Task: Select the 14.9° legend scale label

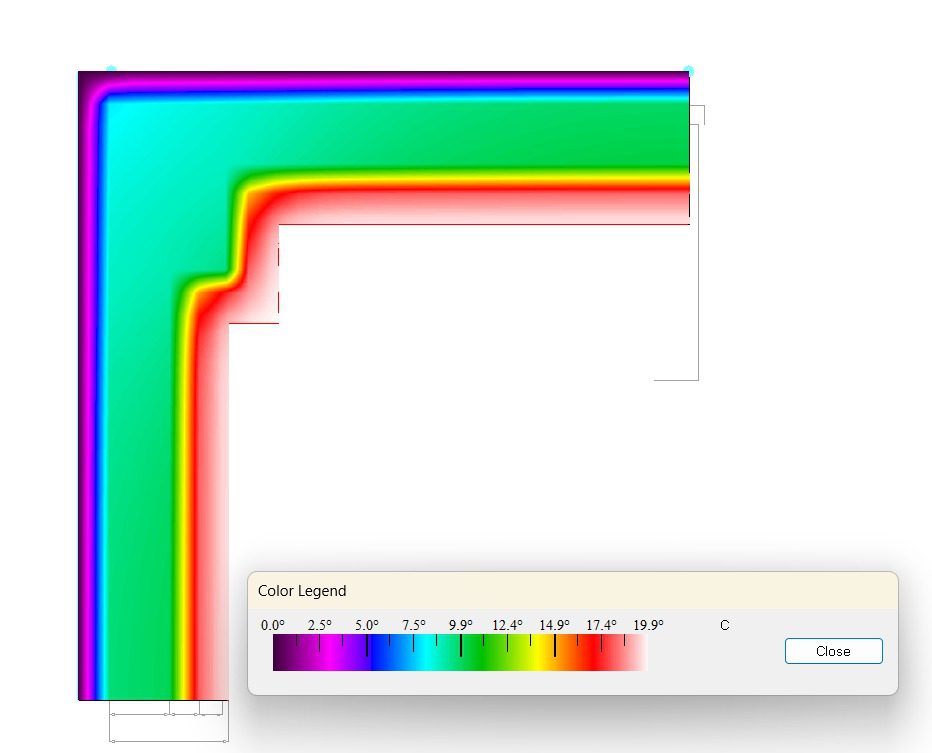Action: coord(554,625)
